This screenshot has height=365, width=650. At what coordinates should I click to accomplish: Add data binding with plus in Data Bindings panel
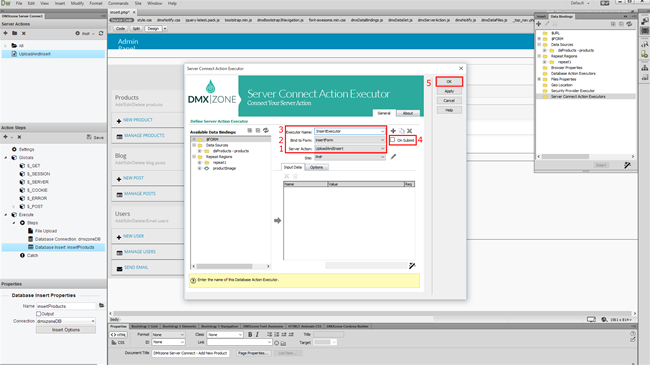(x=539, y=24)
